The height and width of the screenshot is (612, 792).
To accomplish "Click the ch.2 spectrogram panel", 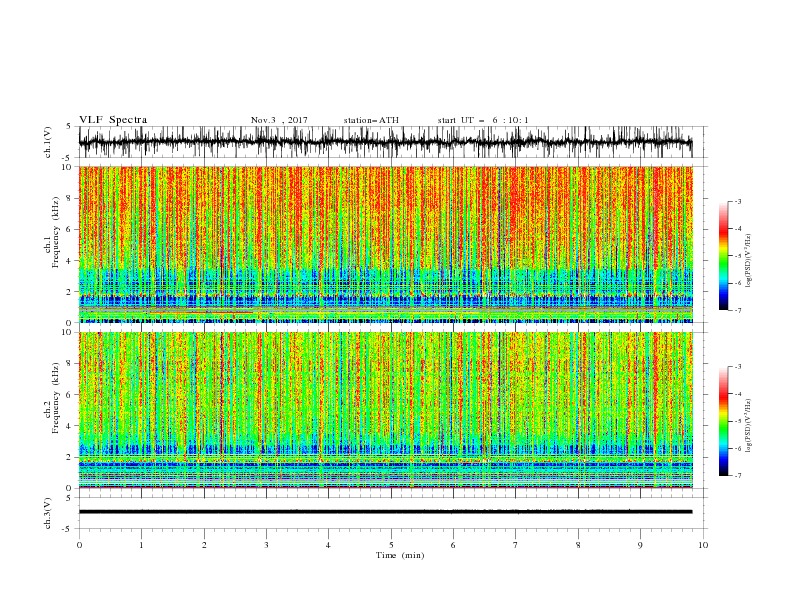I will click(385, 410).
